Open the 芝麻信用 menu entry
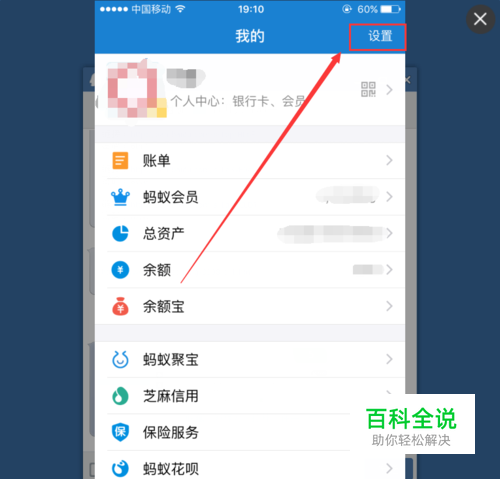Image resolution: width=500 pixels, height=479 pixels. pos(250,396)
